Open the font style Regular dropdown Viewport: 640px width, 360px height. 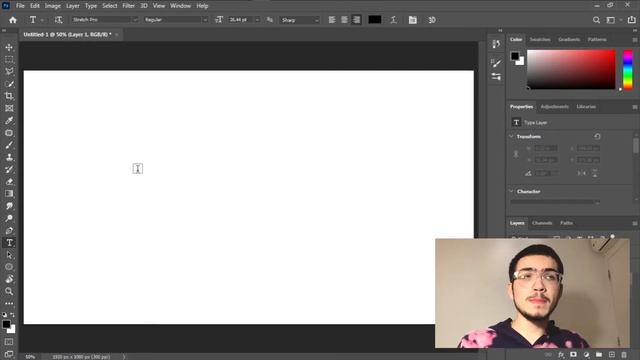[x=205, y=20]
